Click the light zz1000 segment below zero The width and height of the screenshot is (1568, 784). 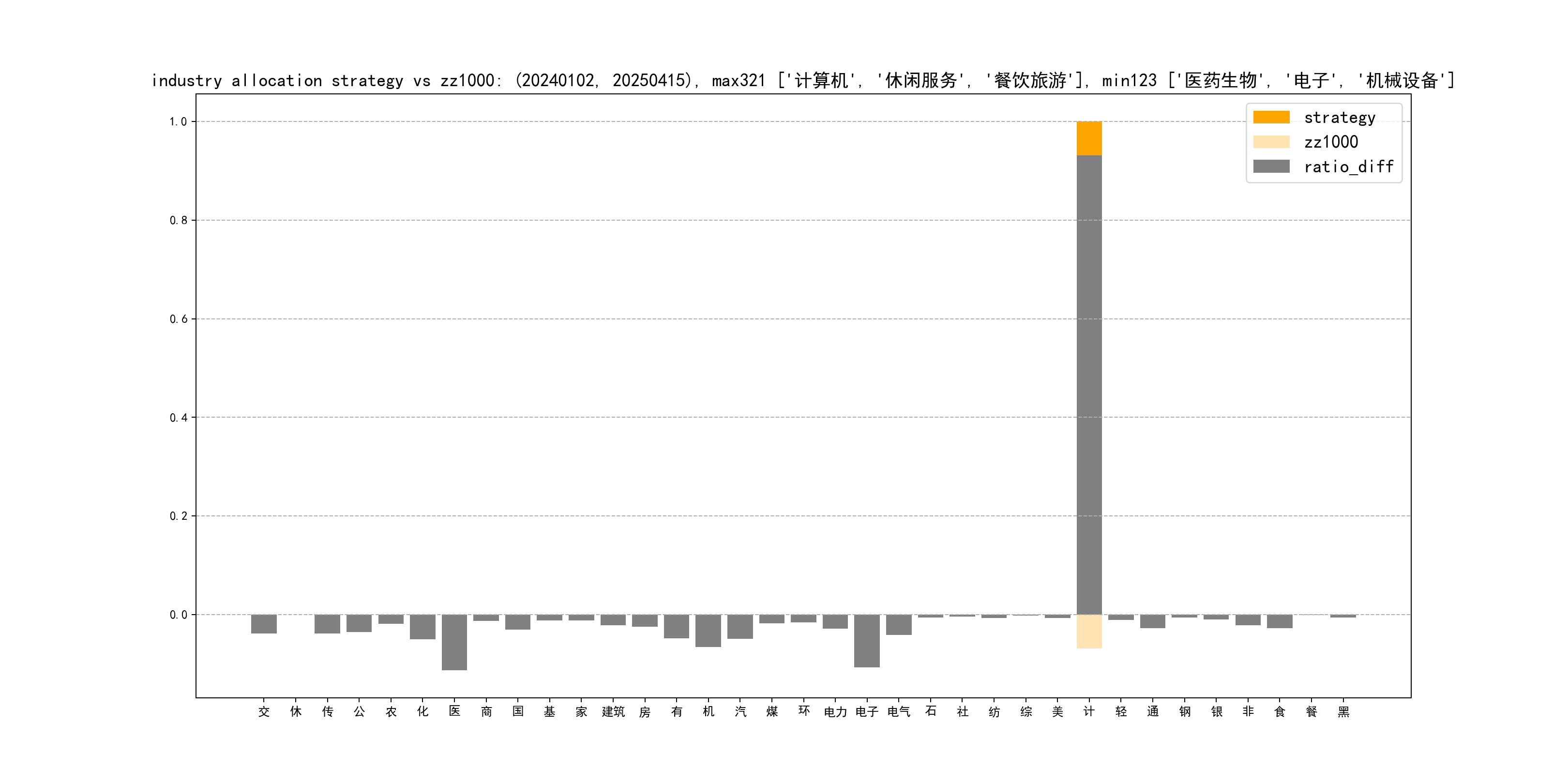[x=1089, y=631]
